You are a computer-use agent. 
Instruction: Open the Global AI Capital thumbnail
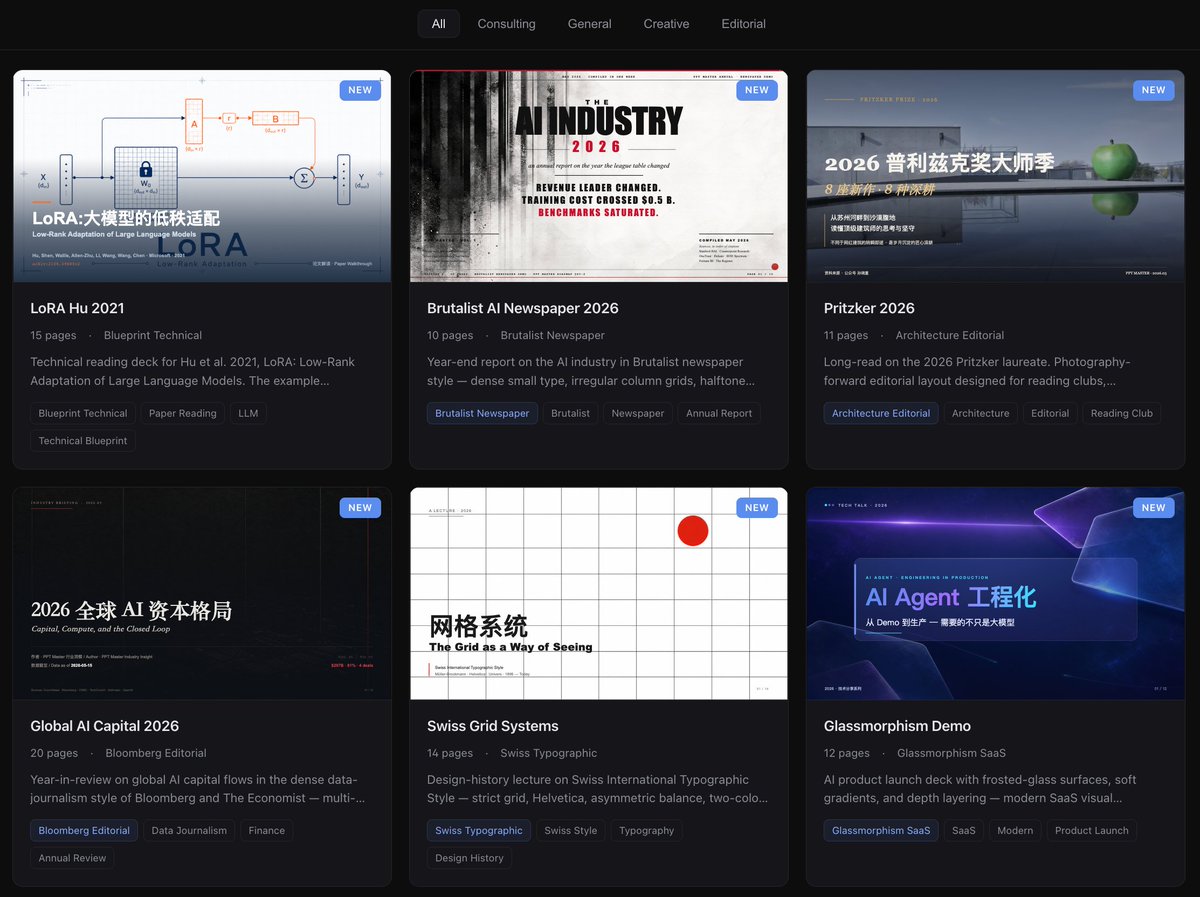[x=202, y=593]
